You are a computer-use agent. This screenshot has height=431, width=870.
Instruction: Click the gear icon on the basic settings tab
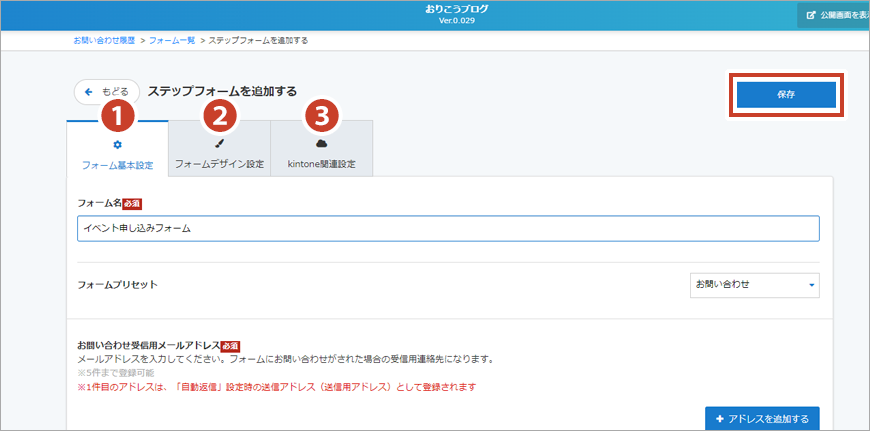[x=117, y=144]
